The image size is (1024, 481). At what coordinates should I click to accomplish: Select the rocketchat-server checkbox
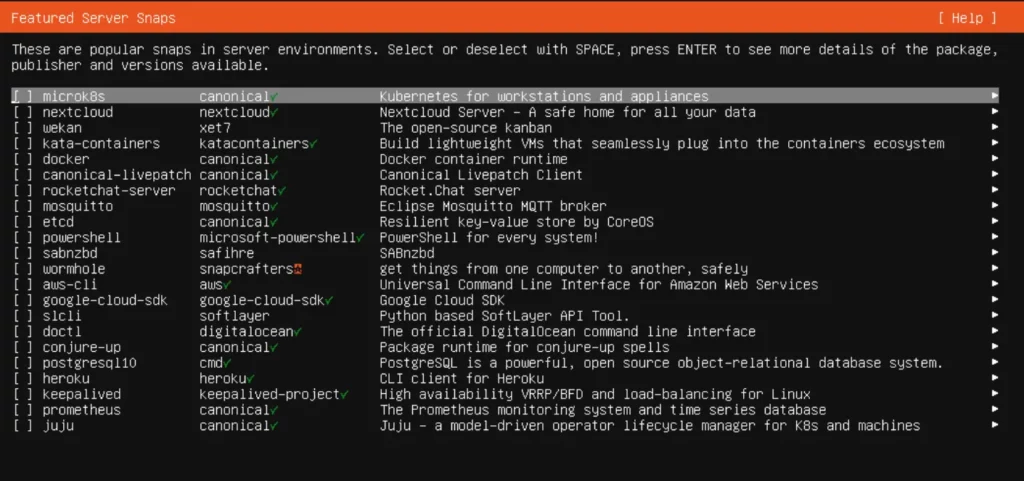coord(22,191)
